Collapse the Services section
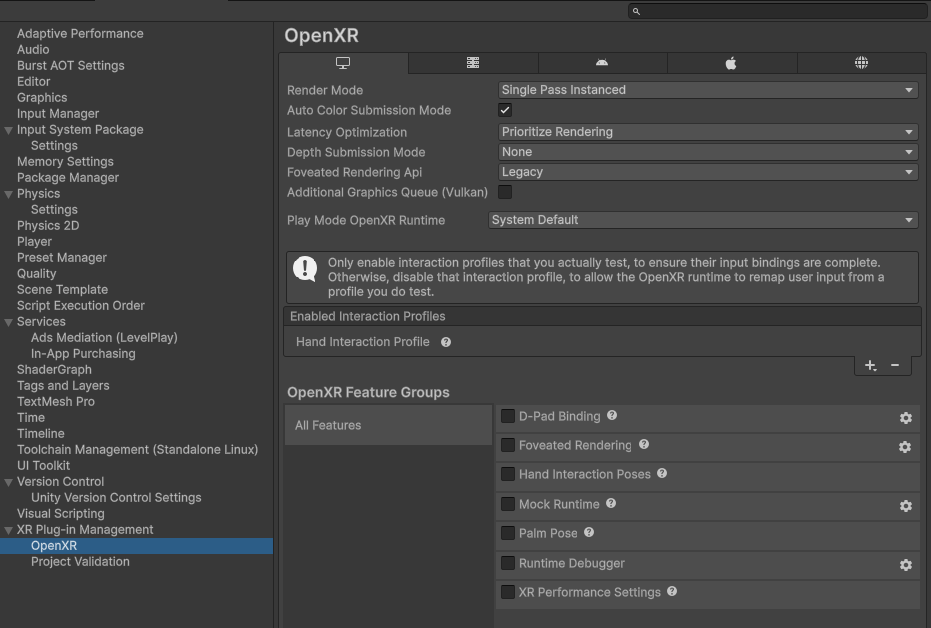The width and height of the screenshot is (931, 628). 8,322
